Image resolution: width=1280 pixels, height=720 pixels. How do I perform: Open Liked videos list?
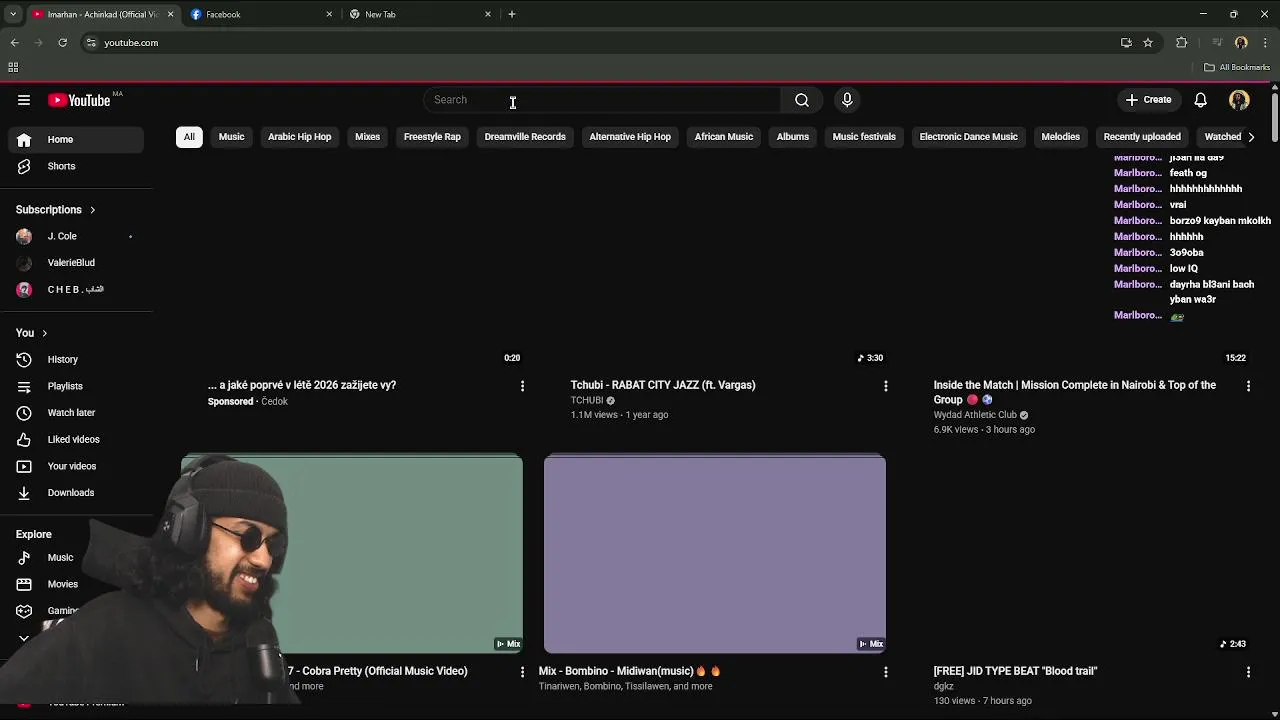[x=76, y=439]
